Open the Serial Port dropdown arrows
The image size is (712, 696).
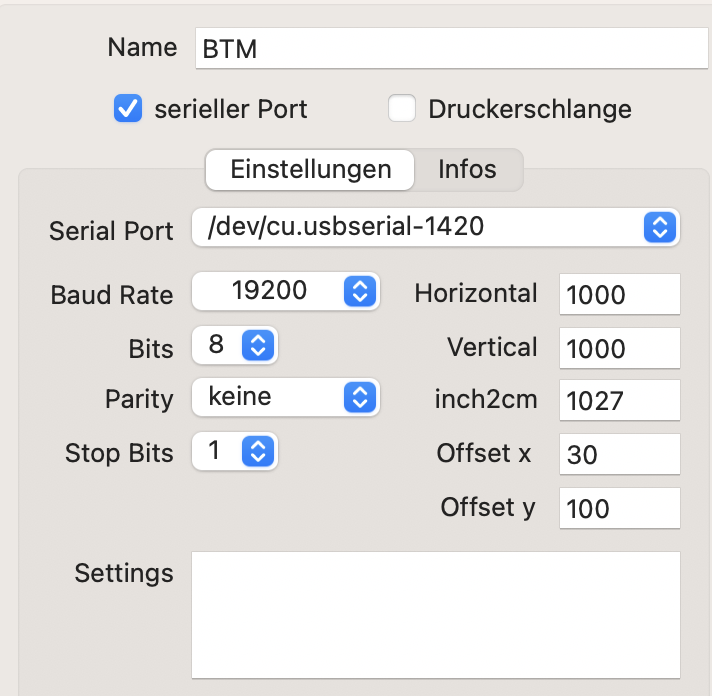tap(660, 227)
